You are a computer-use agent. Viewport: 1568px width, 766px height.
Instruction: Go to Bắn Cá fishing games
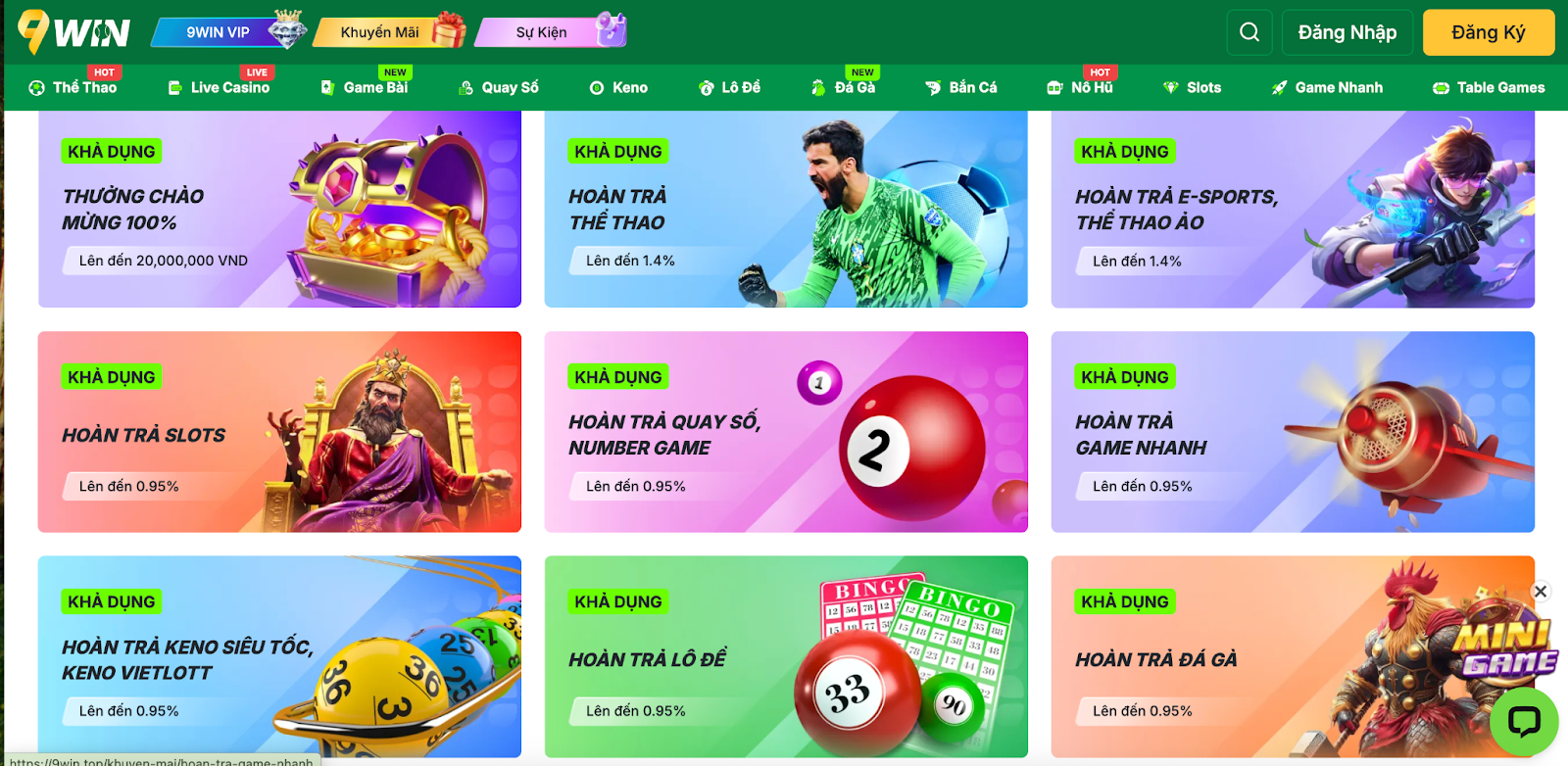tap(961, 87)
